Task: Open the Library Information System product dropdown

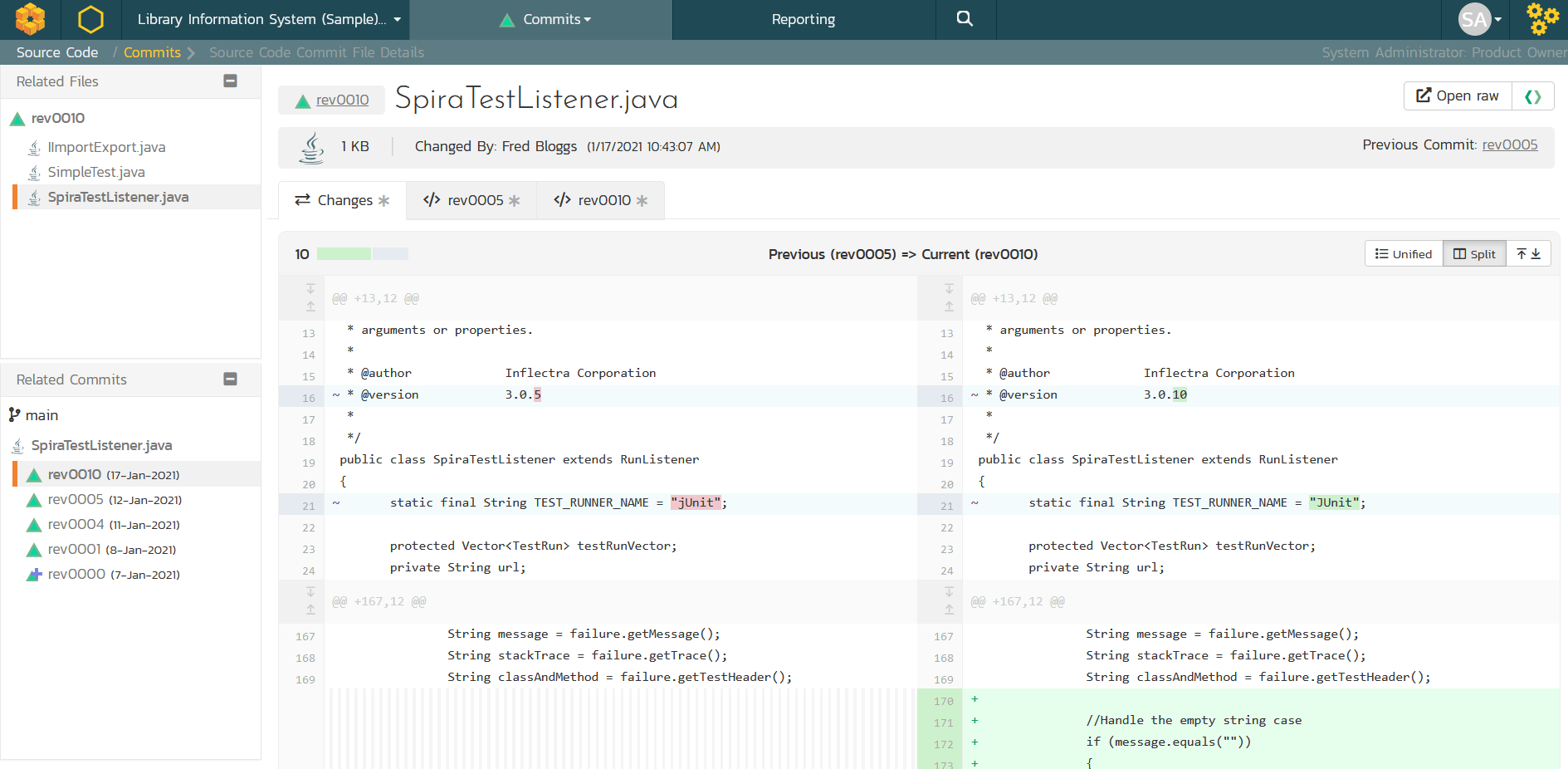Action: pyautogui.click(x=269, y=19)
